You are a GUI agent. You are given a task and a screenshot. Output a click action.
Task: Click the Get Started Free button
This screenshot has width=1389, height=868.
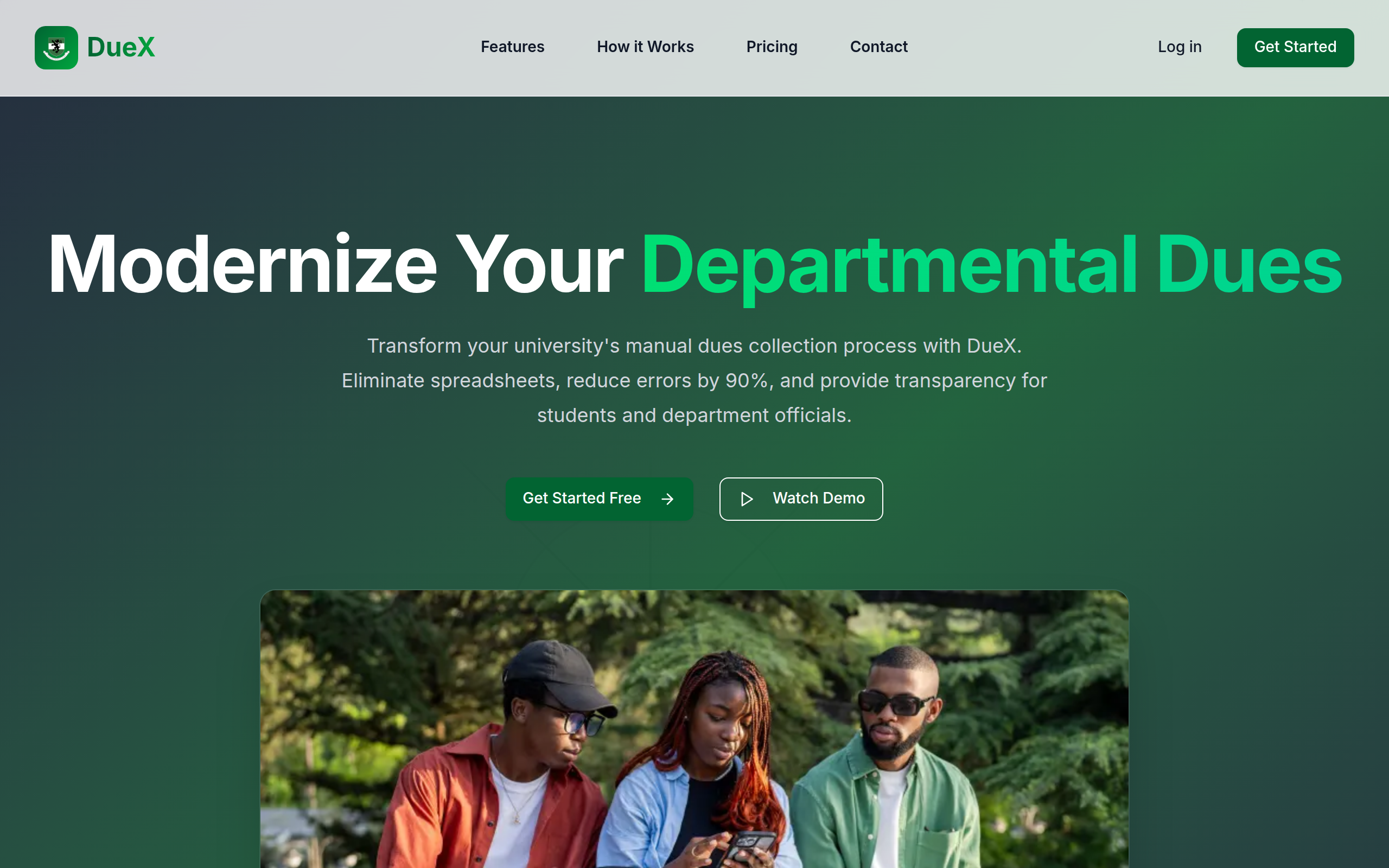[x=582, y=499]
